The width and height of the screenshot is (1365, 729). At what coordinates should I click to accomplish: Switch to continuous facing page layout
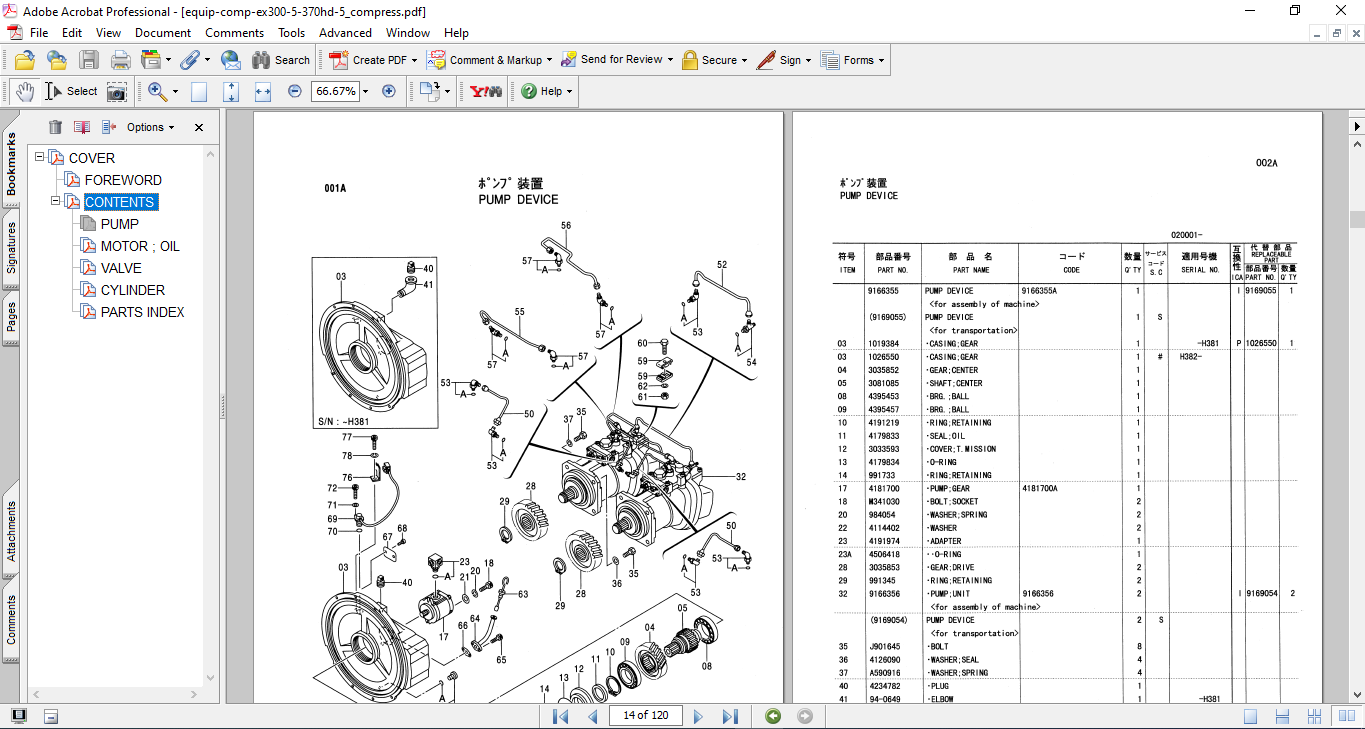[x=1316, y=716]
